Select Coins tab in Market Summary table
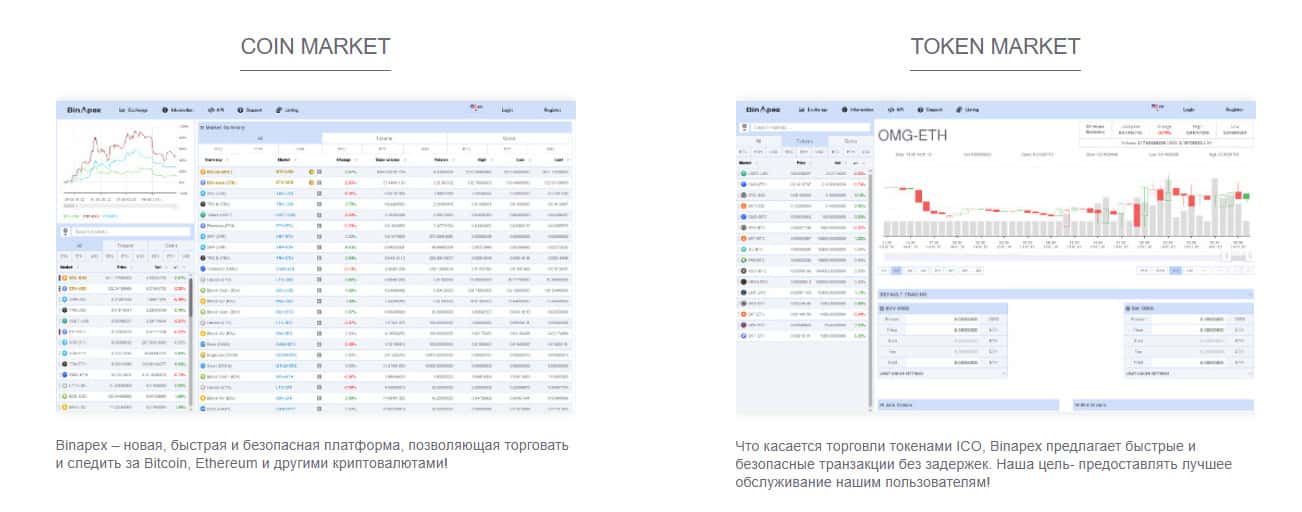This screenshot has height=512, width=1302. (x=509, y=139)
